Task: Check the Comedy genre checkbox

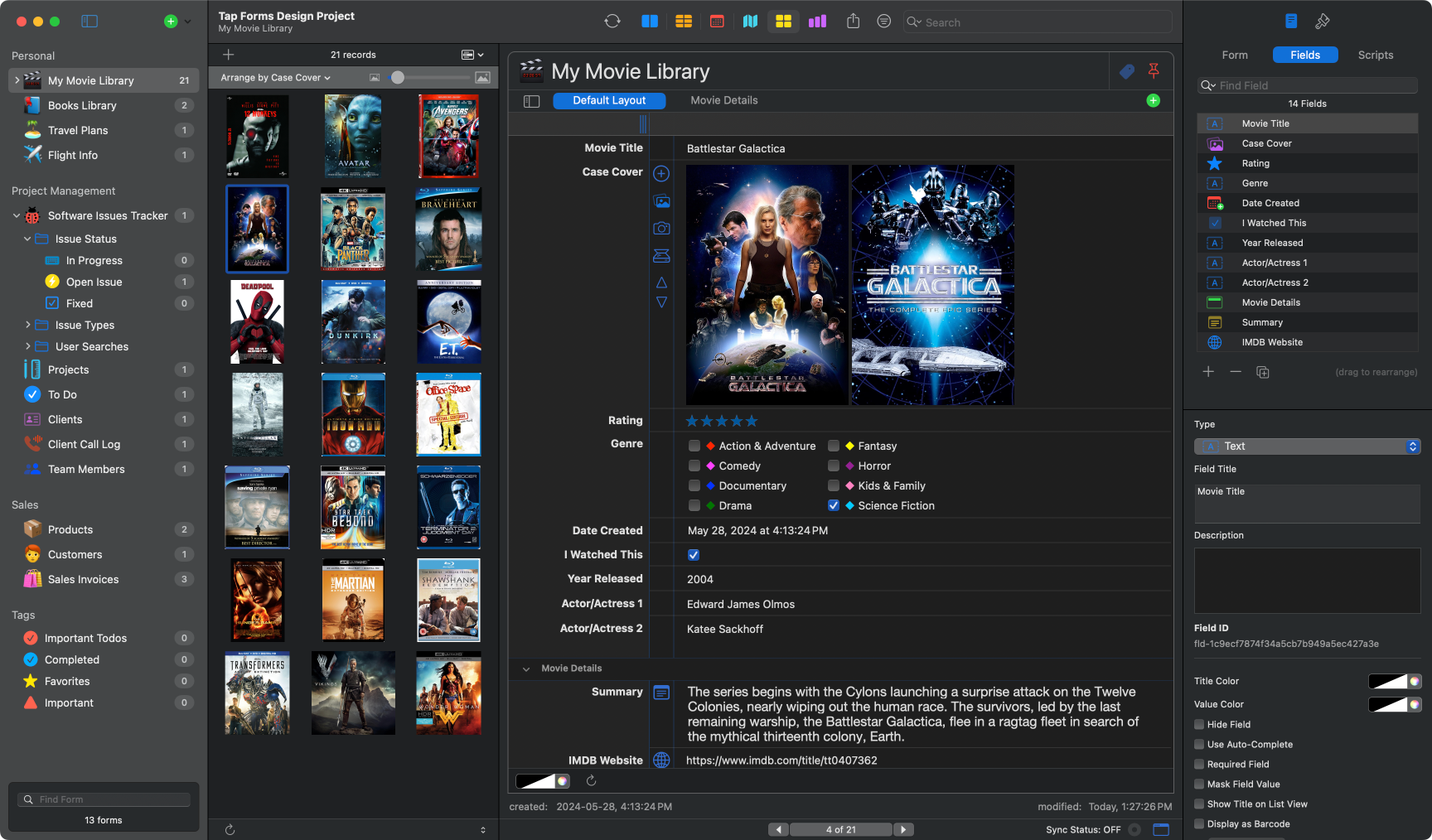Action: [x=694, y=466]
